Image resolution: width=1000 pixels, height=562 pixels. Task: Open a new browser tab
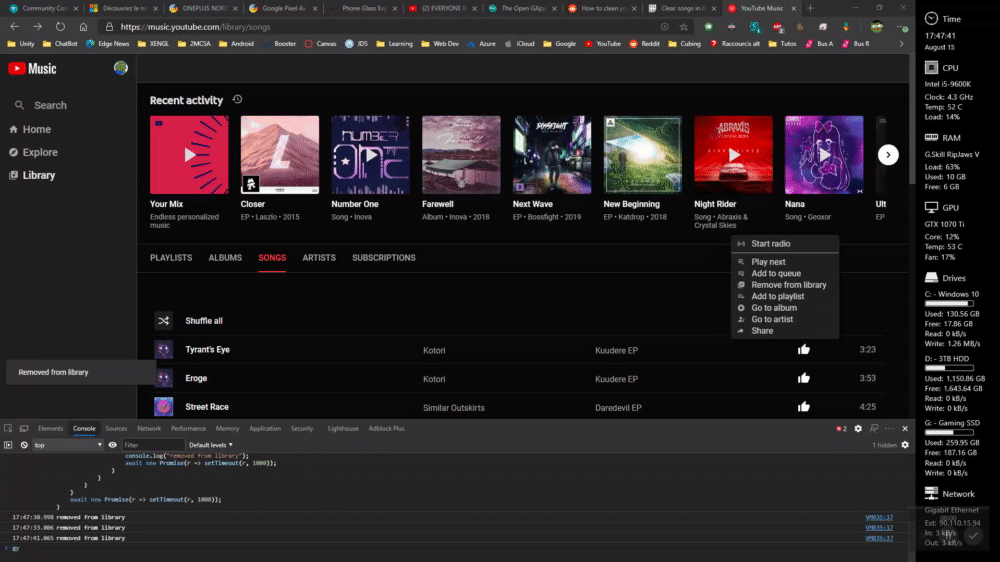tap(810, 8)
